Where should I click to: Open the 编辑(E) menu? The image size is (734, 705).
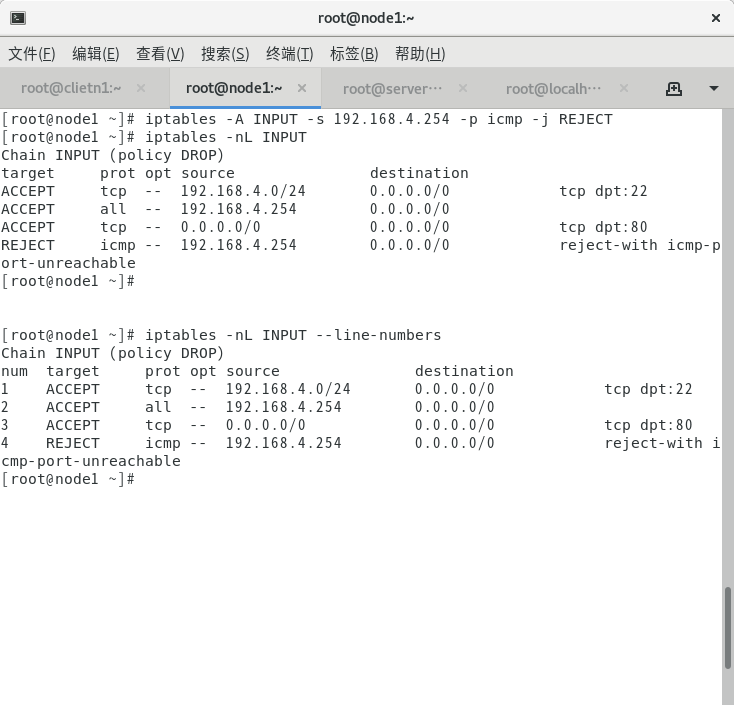click(x=96, y=54)
